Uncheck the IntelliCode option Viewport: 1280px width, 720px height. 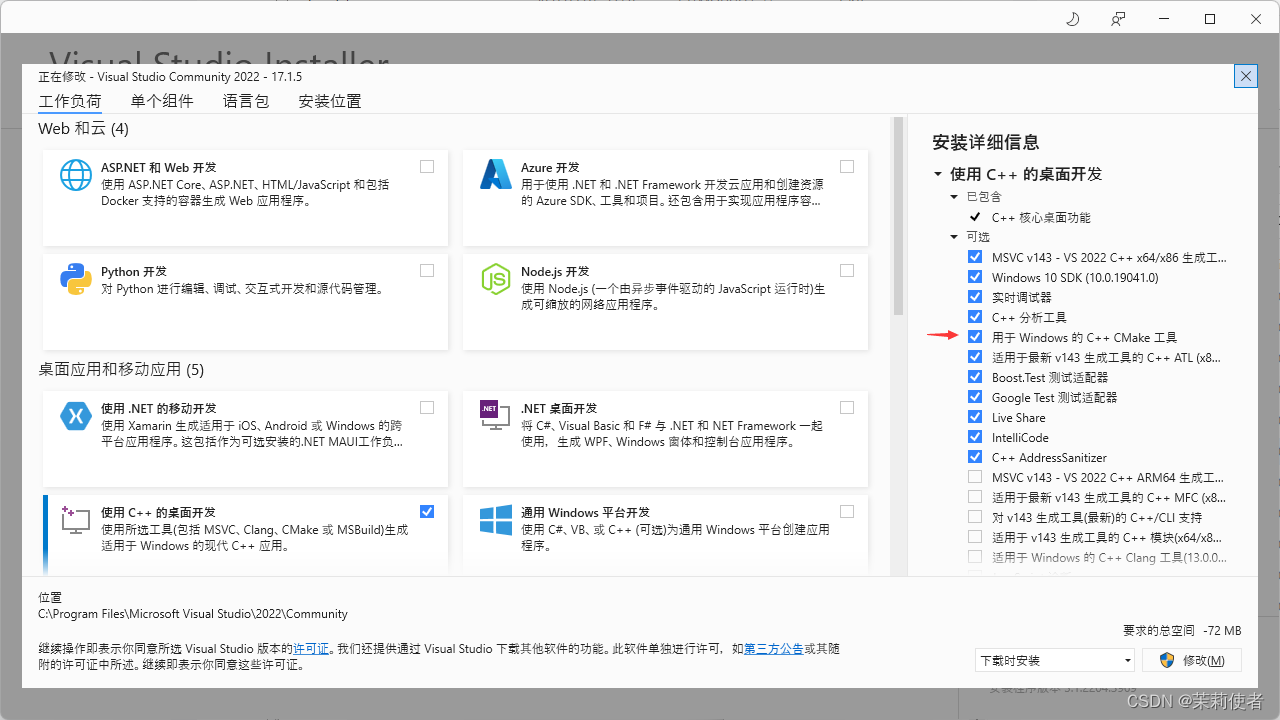[975, 437]
